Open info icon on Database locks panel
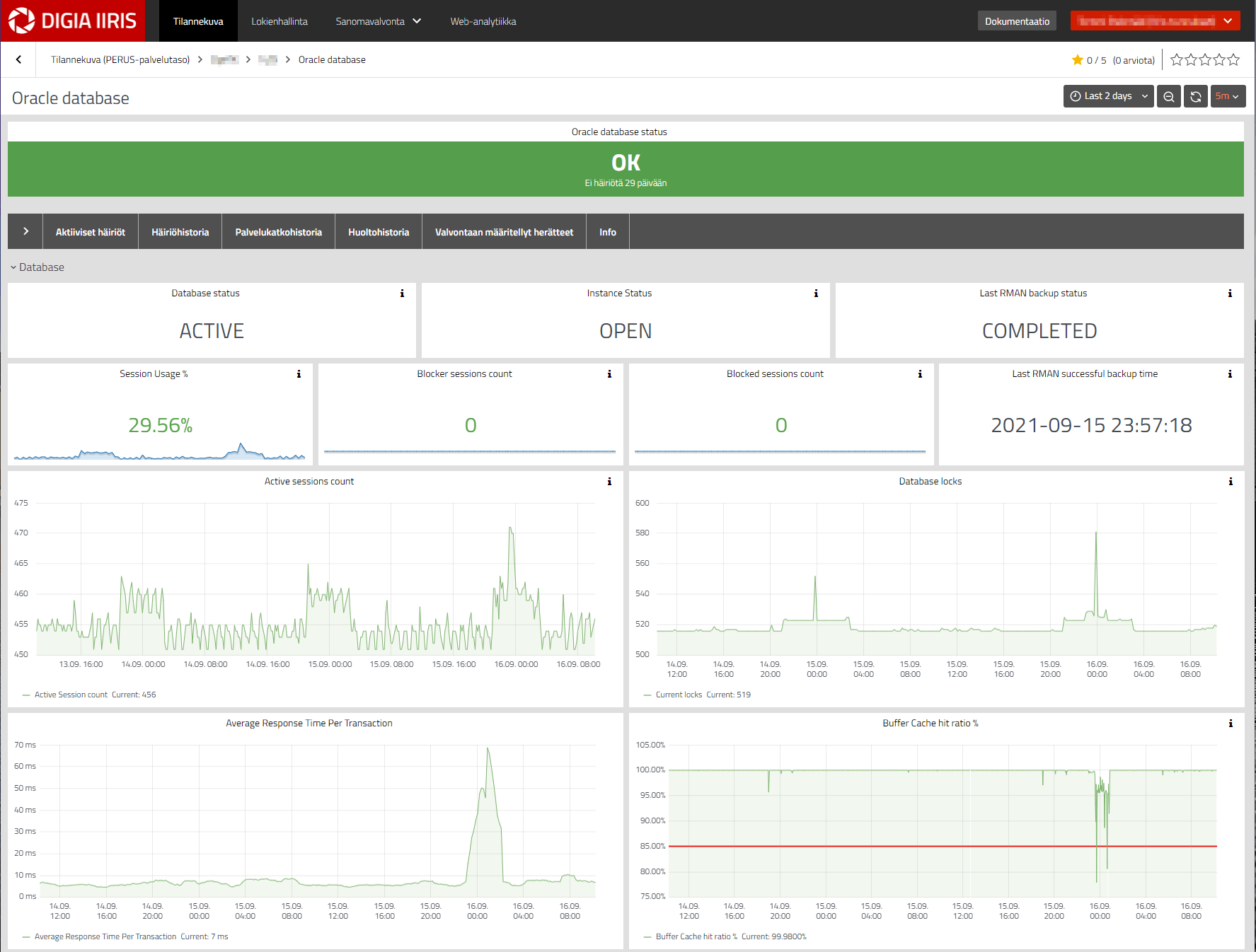This screenshot has height=952, width=1256. pyautogui.click(x=1231, y=482)
